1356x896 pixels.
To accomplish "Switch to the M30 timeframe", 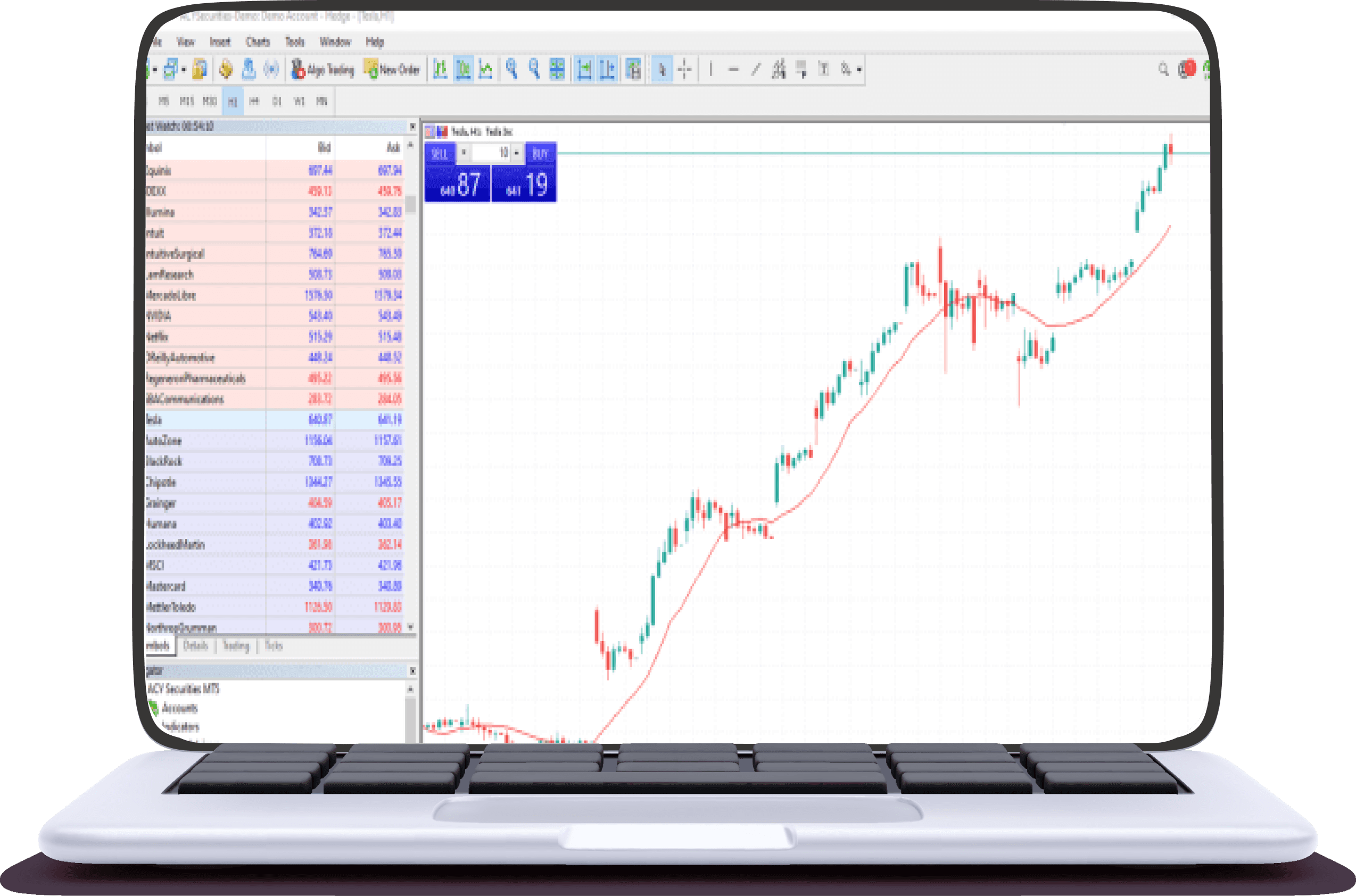I will (210, 101).
